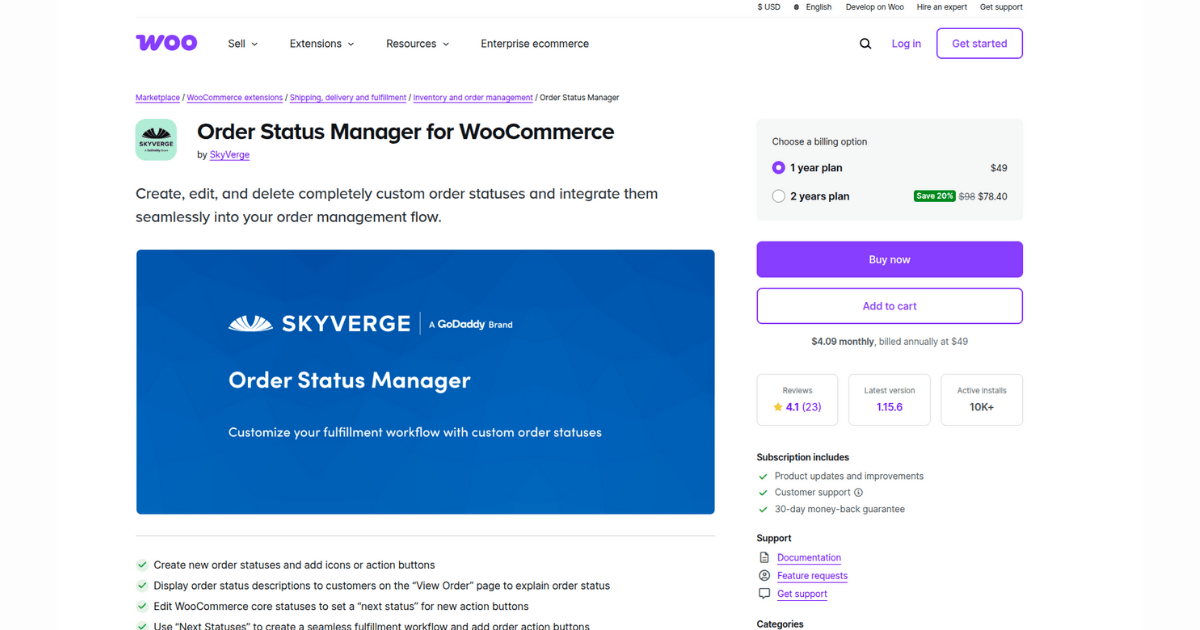Open the search magnifier icon

pyautogui.click(x=865, y=44)
